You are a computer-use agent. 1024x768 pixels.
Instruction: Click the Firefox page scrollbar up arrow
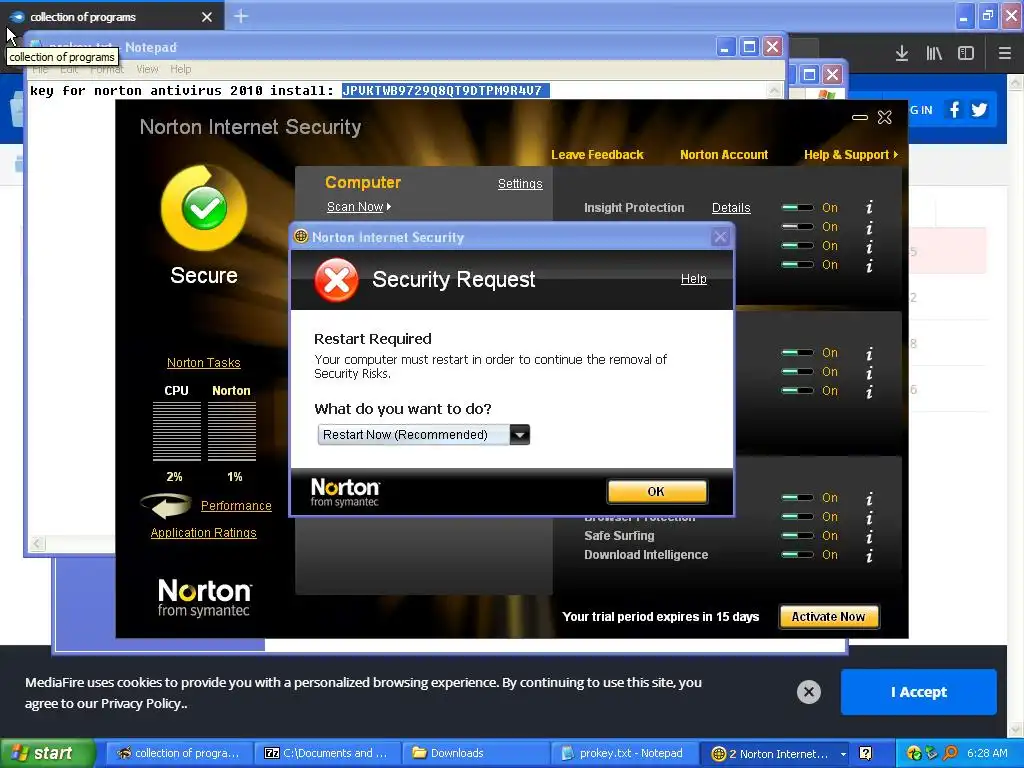[1016, 82]
